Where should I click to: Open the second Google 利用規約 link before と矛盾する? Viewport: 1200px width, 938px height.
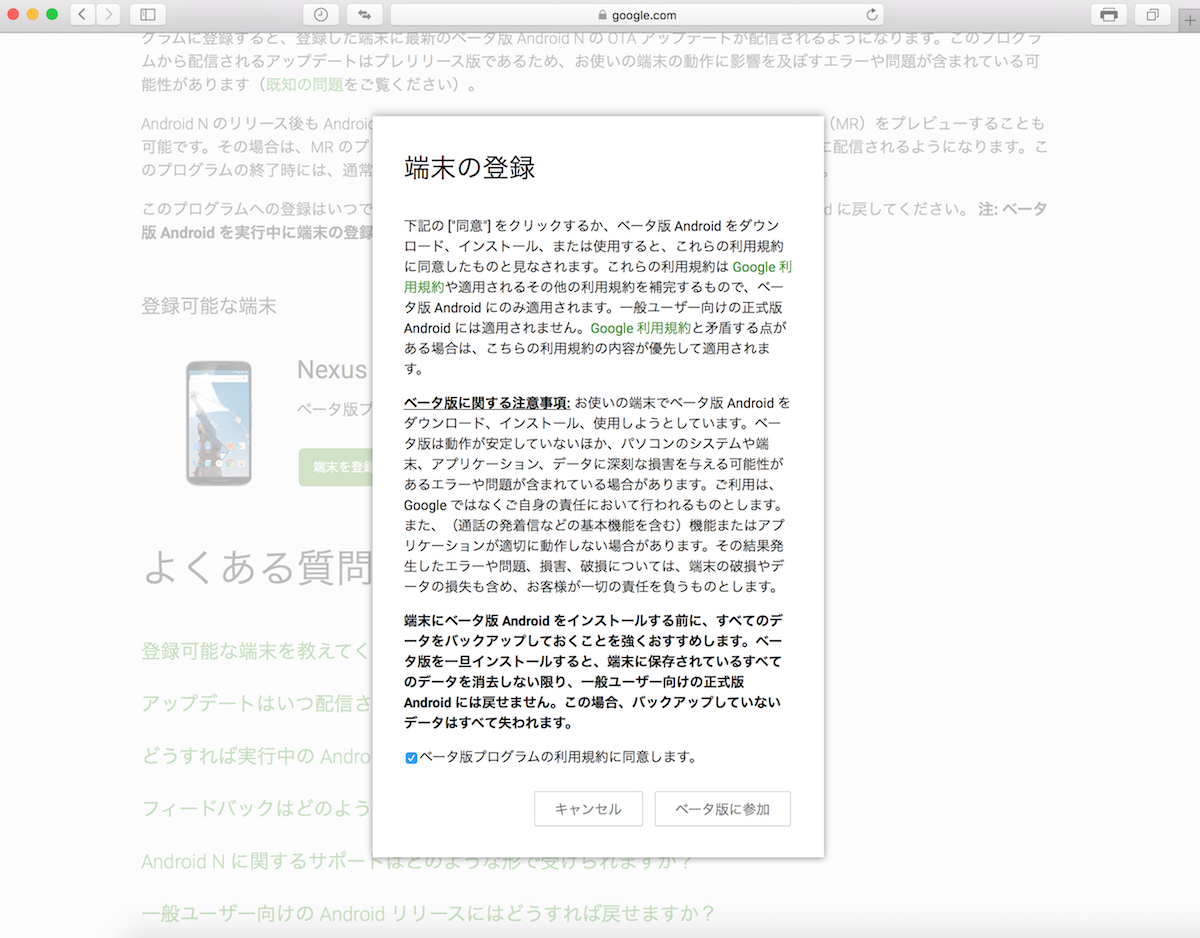[640, 328]
